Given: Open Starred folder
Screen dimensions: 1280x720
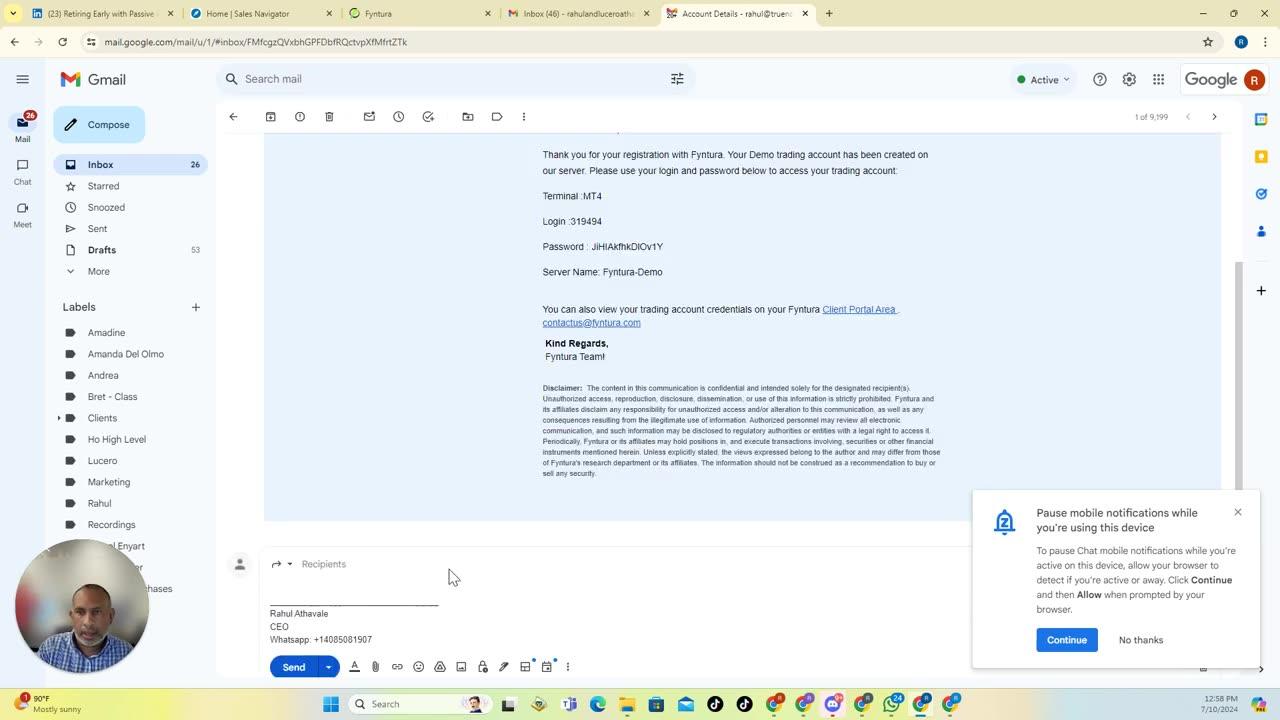Looking at the screenshot, I should coord(131,186).
